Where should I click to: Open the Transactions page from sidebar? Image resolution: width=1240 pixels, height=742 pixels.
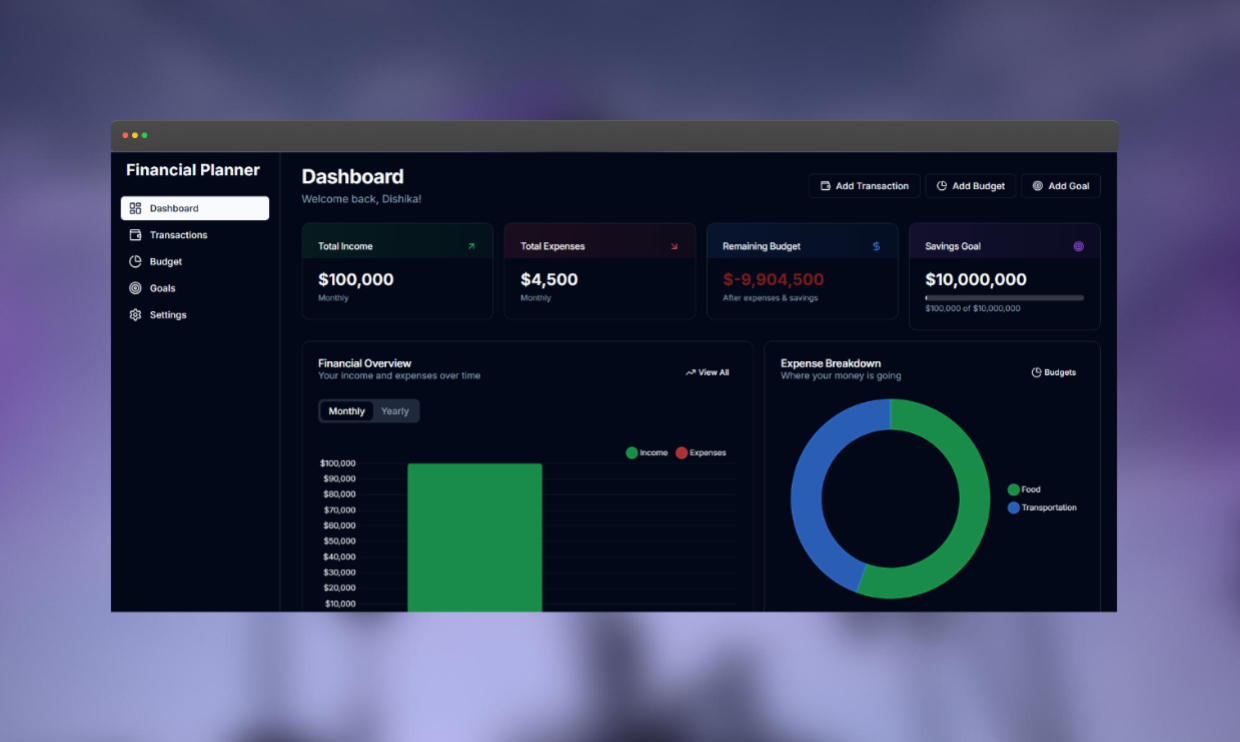(178, 235)
